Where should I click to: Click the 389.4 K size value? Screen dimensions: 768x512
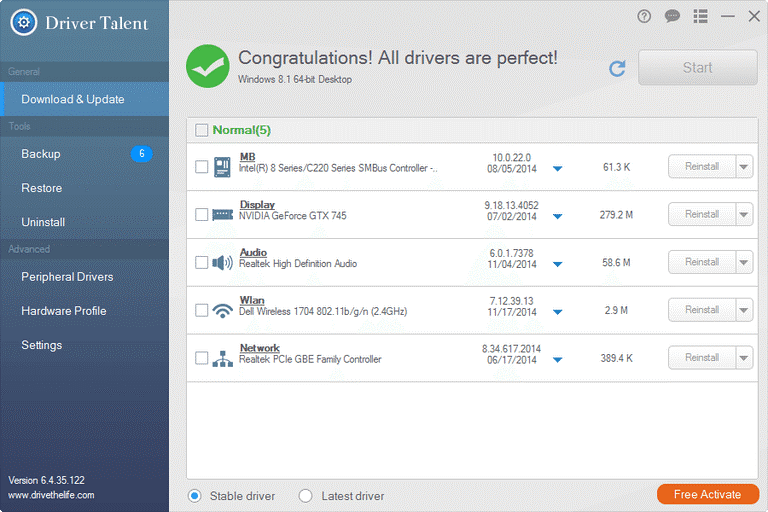pos(616,358)
